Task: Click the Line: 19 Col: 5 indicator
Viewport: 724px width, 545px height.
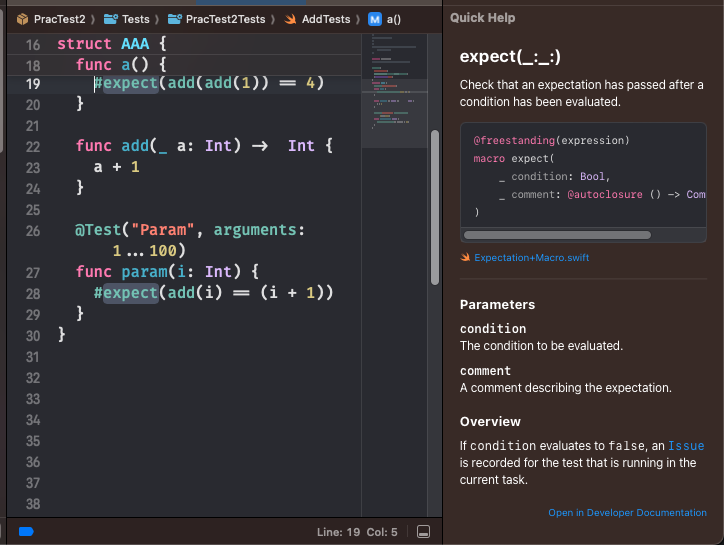Action: (357, 532)
